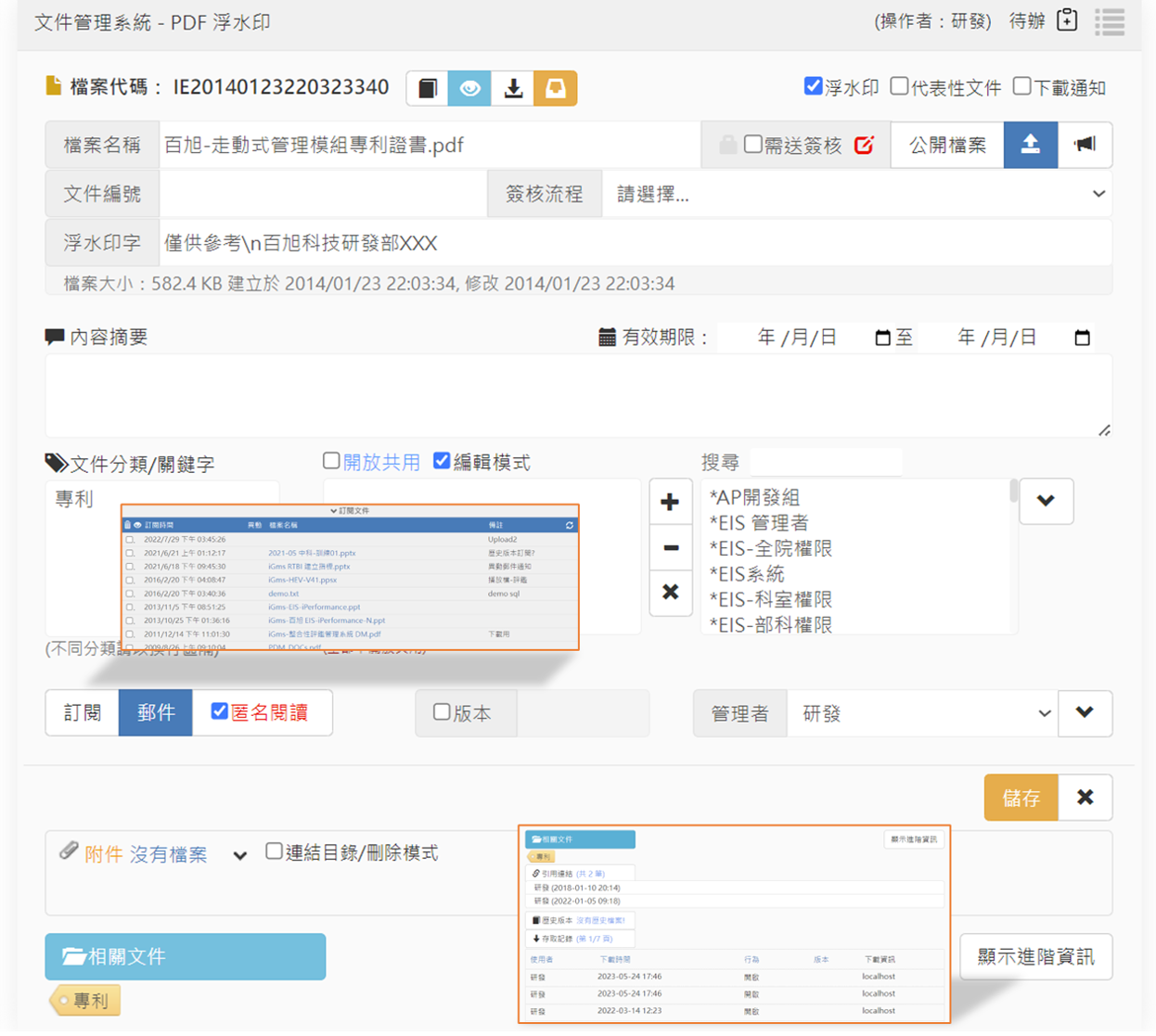Select *EIS 管理者 in the group list
Viewport: 1156px width, 1036px height.
pyautogui.click(x=758, y=523)
